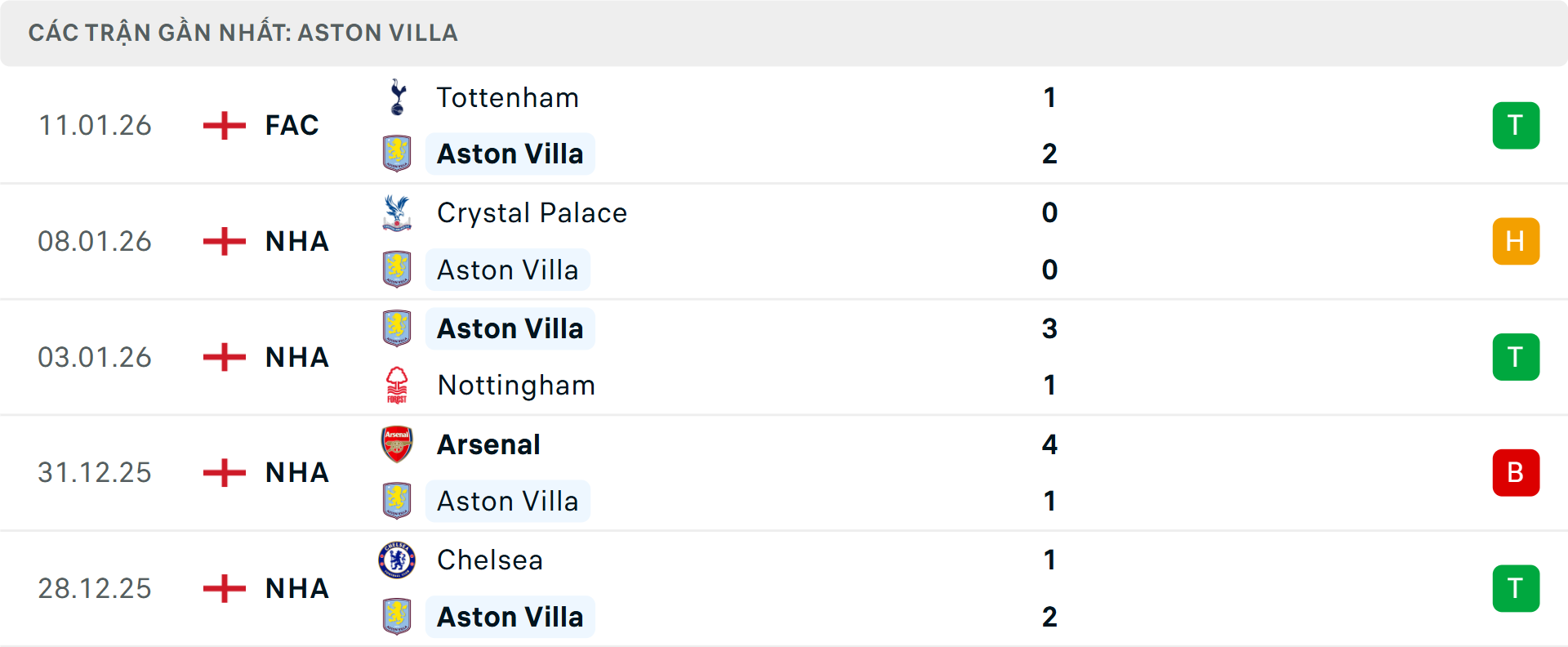Open the FAC competition tab
Viewport: 1568px width, 647px height.
coord(292,125)
